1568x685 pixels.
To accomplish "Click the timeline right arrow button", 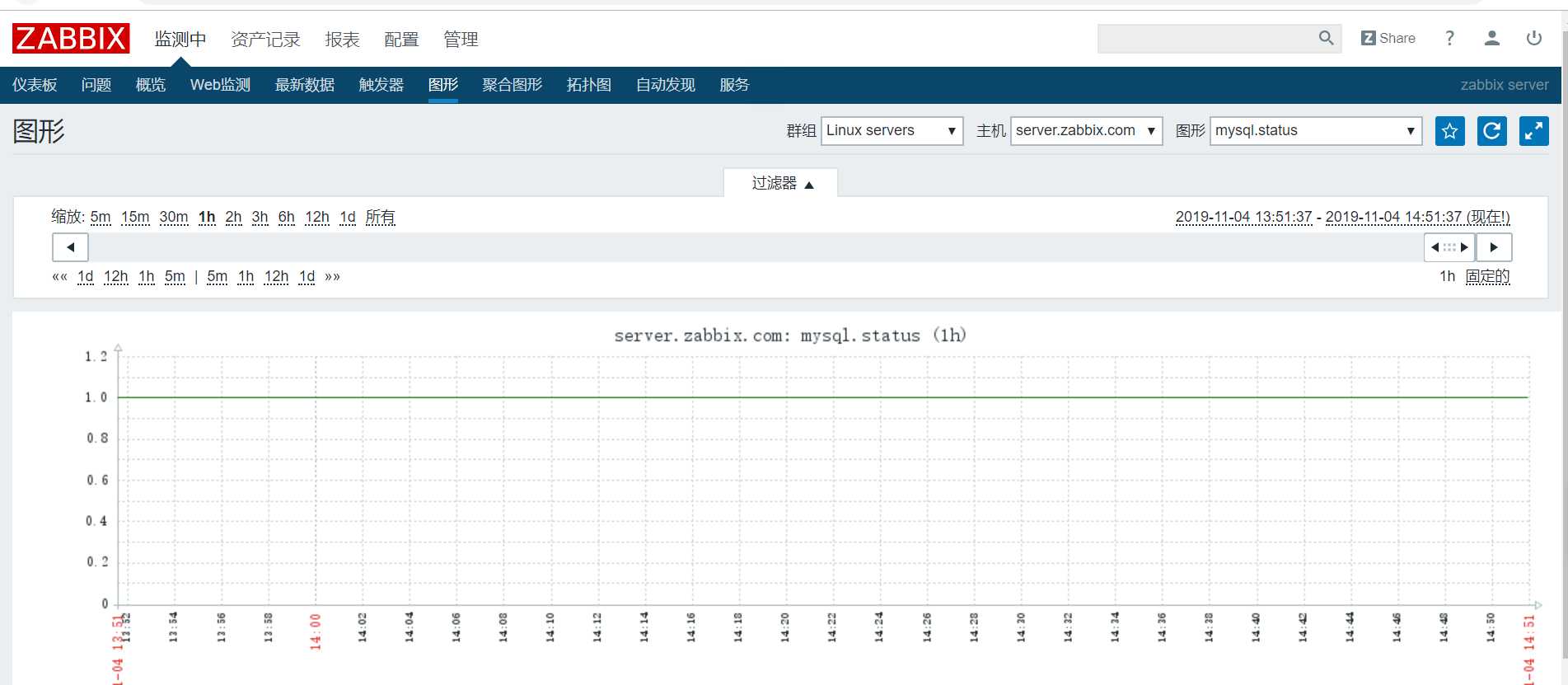I will coord(1494,247).
